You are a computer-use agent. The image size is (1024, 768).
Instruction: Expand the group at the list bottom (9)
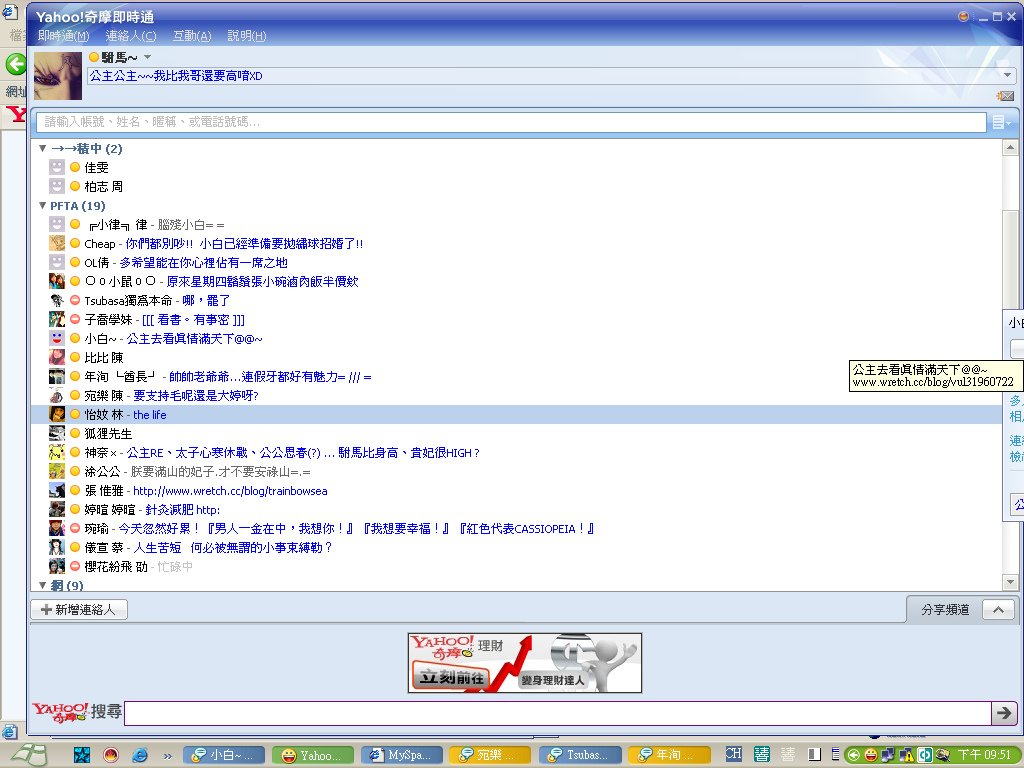pos(42,585)
